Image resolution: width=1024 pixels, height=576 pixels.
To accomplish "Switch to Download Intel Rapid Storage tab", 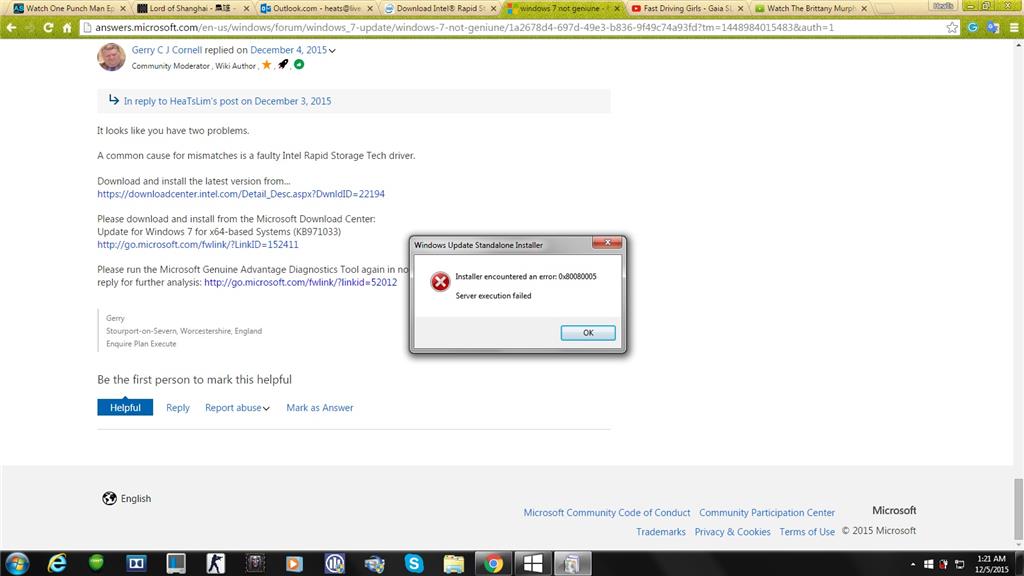I will (440, 8).
